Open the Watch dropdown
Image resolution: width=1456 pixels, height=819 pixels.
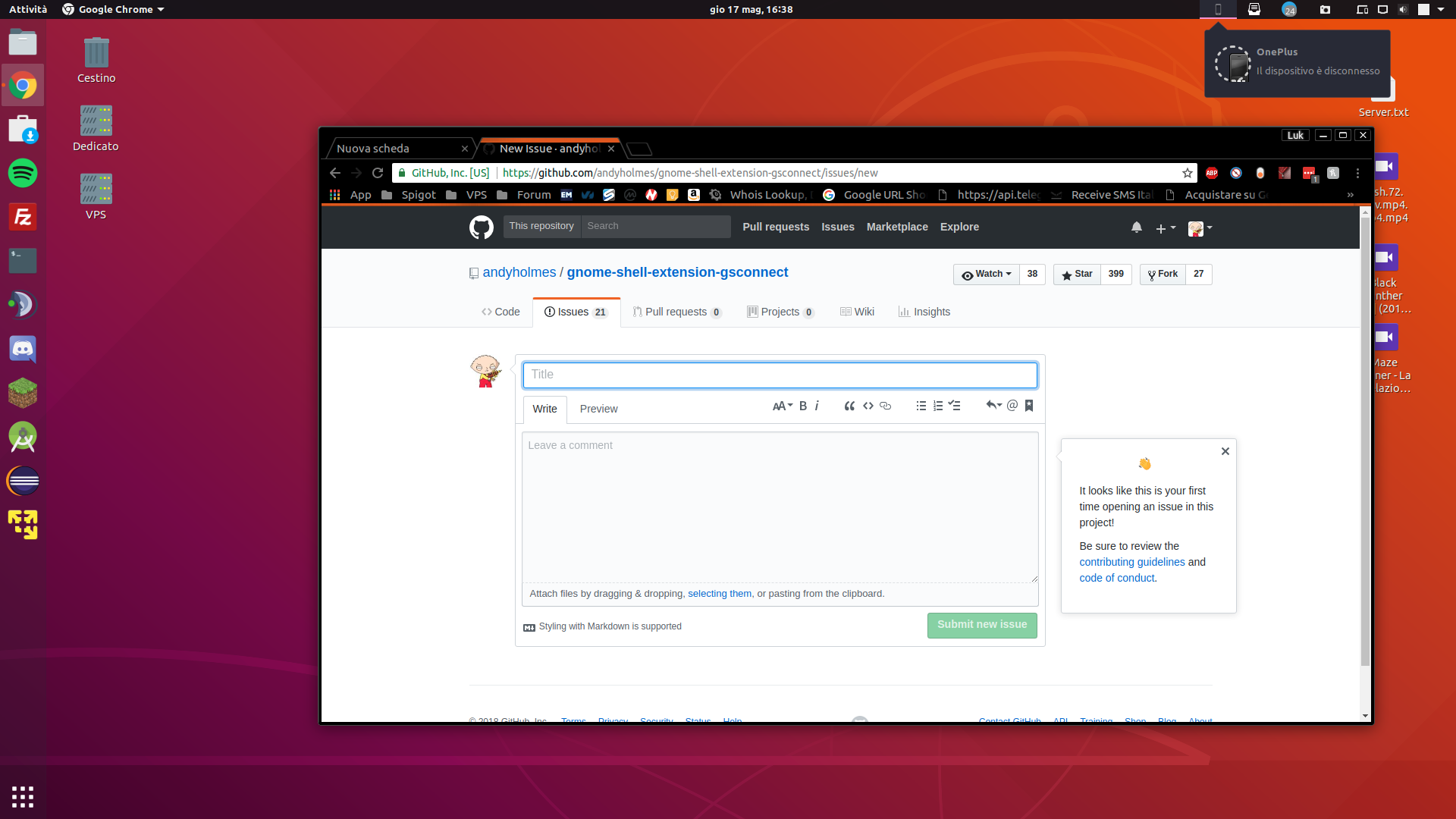(x=986, y=274)
